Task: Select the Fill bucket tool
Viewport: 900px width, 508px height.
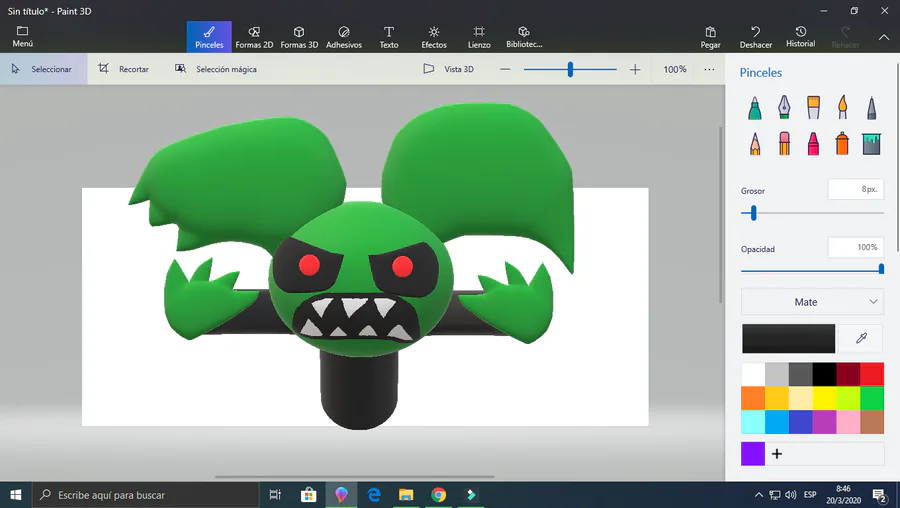Action: (871, 144)
